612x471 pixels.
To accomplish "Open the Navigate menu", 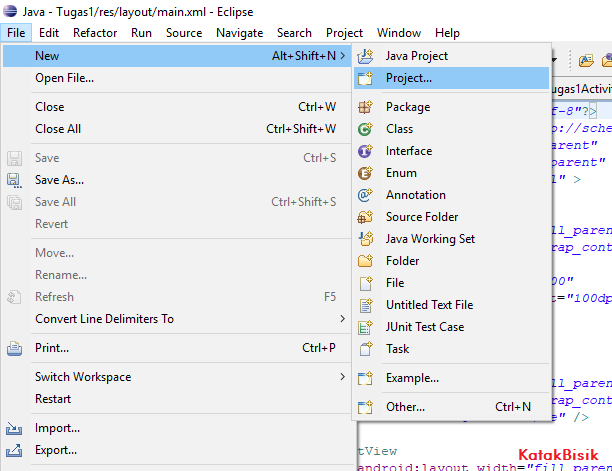I will pyautogui.click(x=240, y=33).
